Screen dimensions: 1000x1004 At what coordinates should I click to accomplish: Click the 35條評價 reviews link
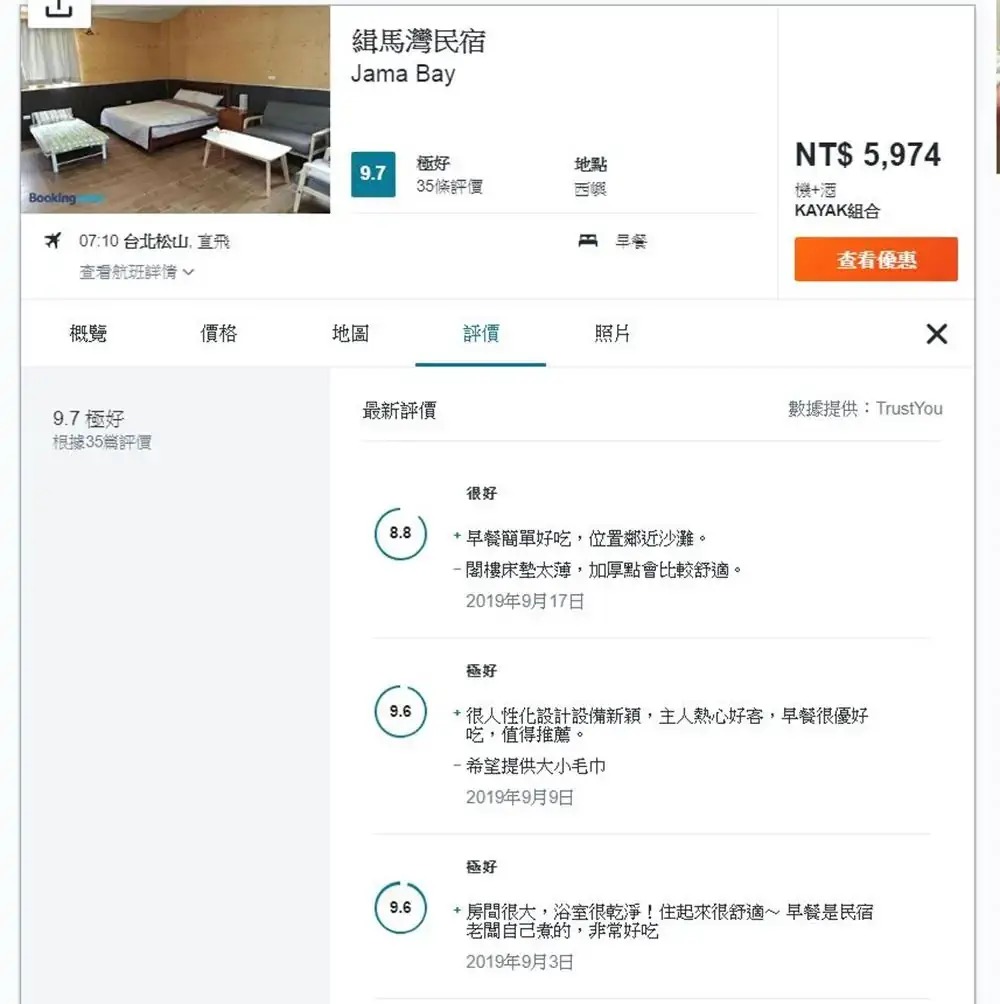[x=449, y=186]
